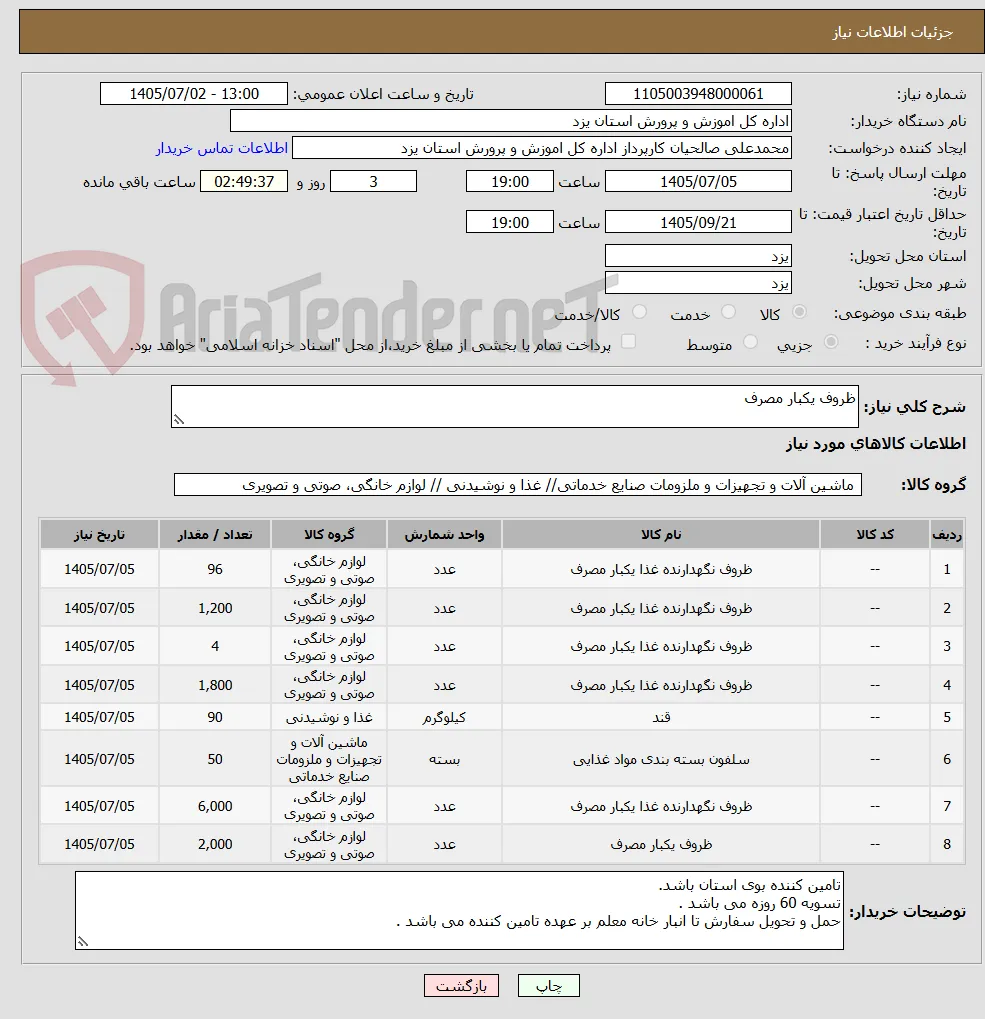Open the اطلاعات تماس خریدار link

click(x=222, y=148)
